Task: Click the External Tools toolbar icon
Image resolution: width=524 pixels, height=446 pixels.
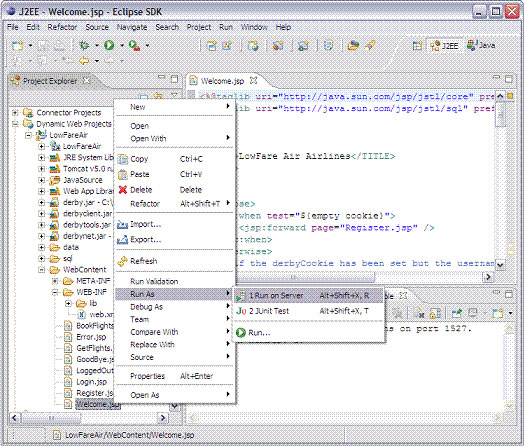Action: 134,45
